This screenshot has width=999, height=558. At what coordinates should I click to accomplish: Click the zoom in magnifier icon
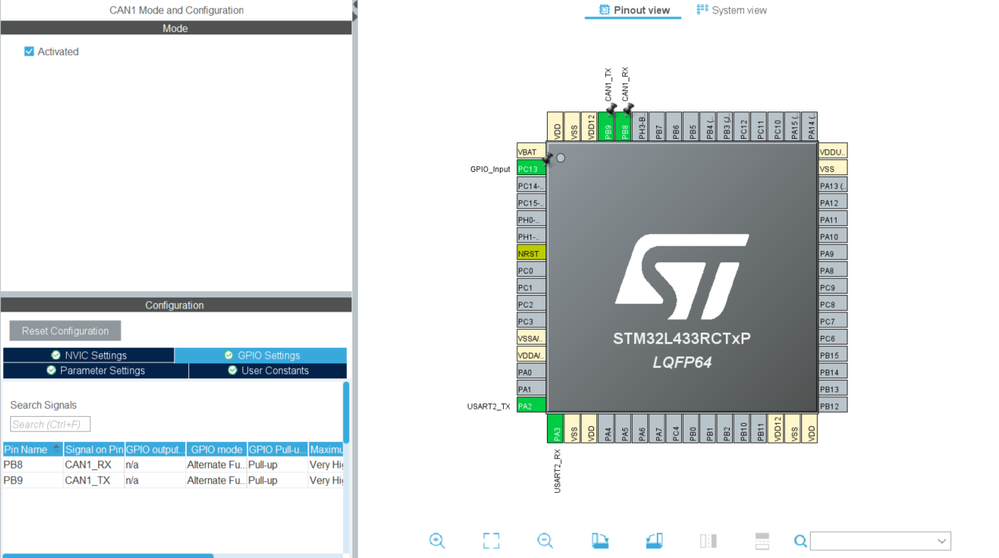pos(437,541)
